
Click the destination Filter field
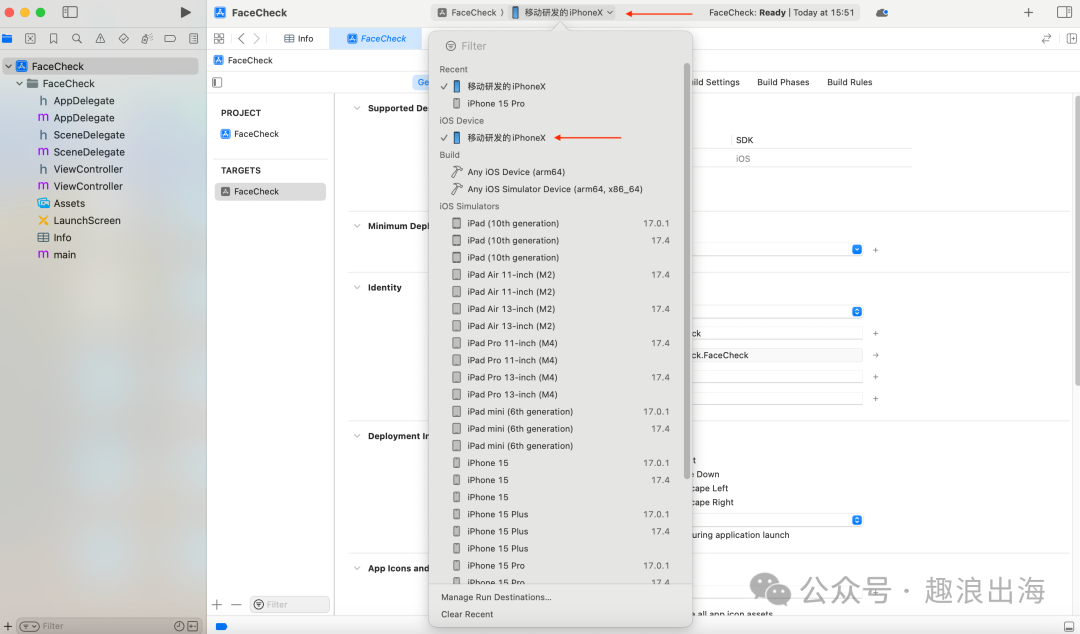coord(560,46)
